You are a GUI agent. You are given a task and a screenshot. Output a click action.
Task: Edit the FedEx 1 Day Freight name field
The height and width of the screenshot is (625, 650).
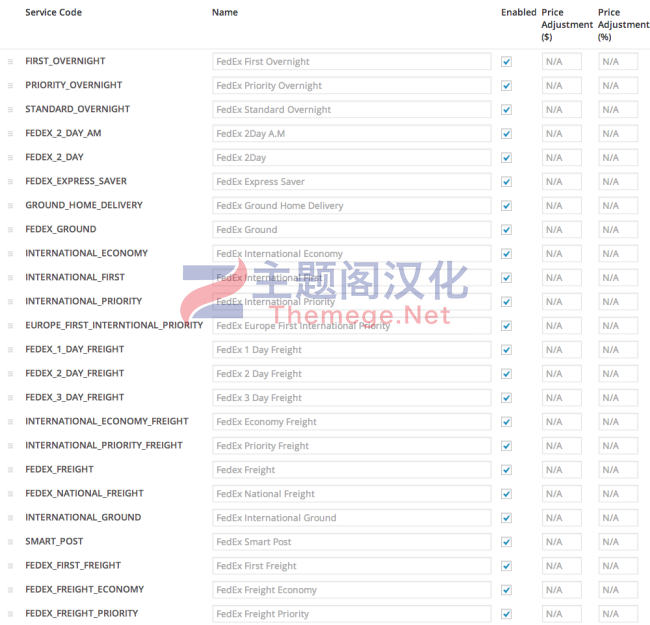pyautogui.click(x=352, y=350)
